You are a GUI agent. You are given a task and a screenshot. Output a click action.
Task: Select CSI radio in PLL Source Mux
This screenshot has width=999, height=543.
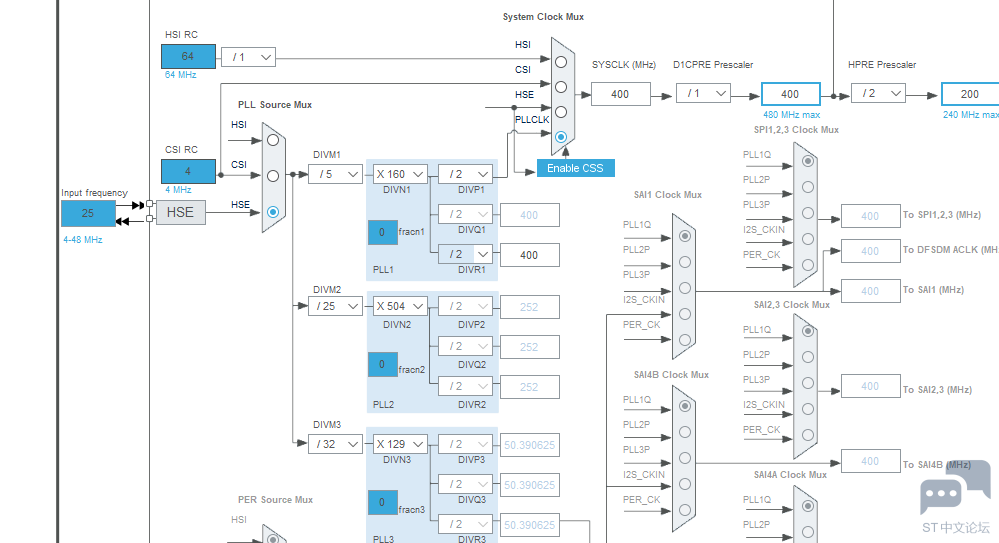pyautogui.click(x=273, y=176)
